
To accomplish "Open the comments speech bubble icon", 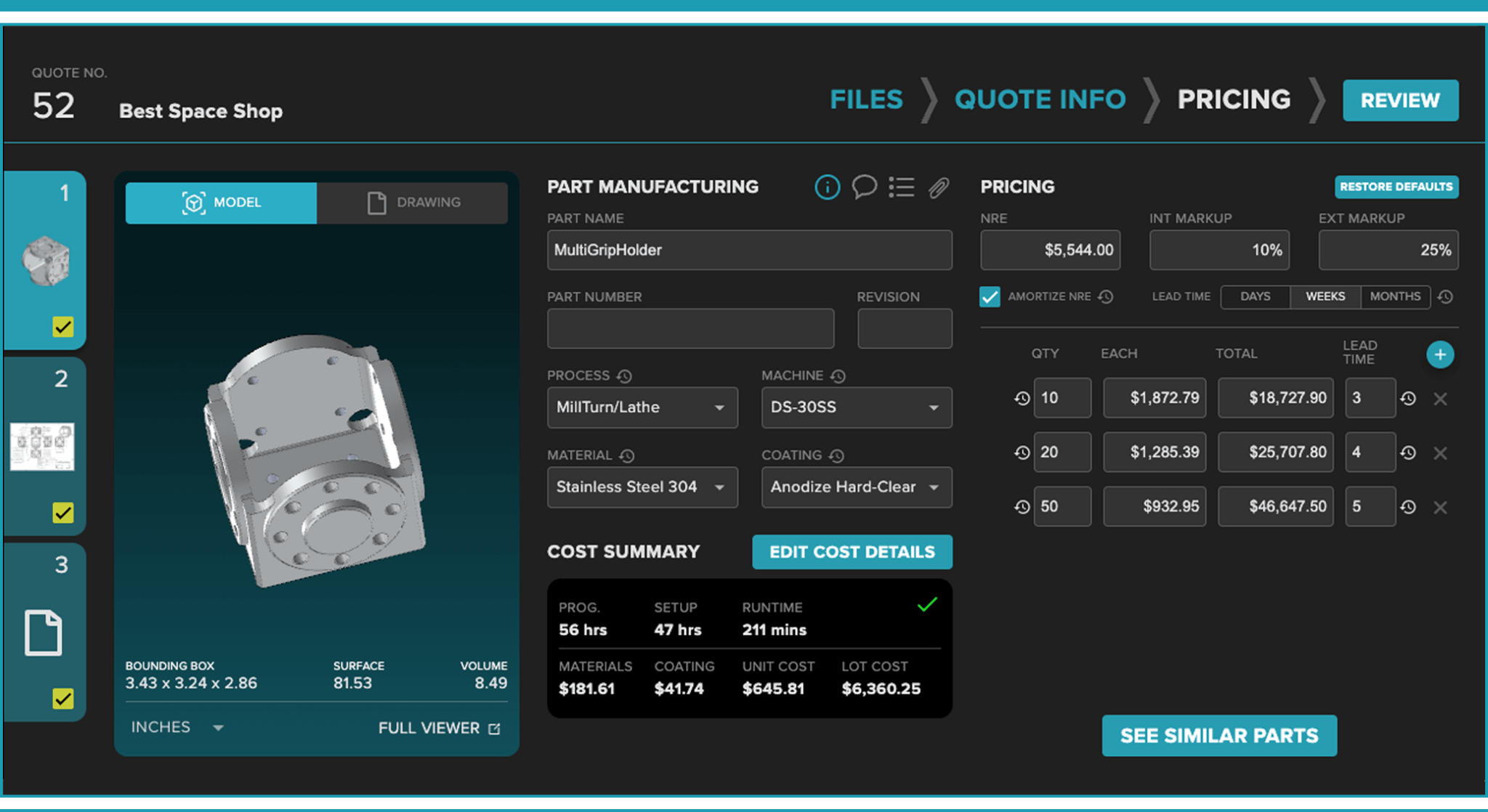I will (x=864, y=187).
